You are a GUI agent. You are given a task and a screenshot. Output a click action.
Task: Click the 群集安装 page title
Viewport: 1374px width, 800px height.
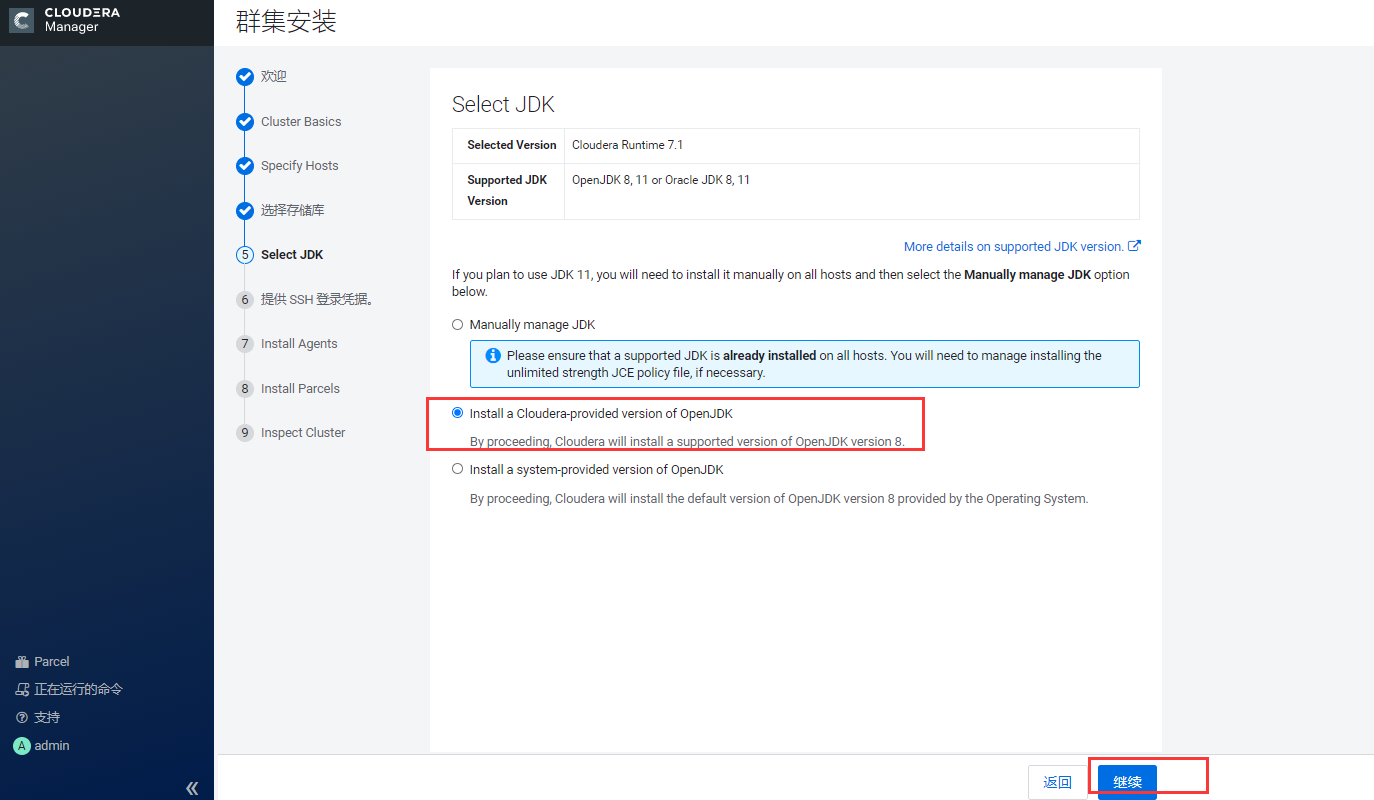coord(286,22)
